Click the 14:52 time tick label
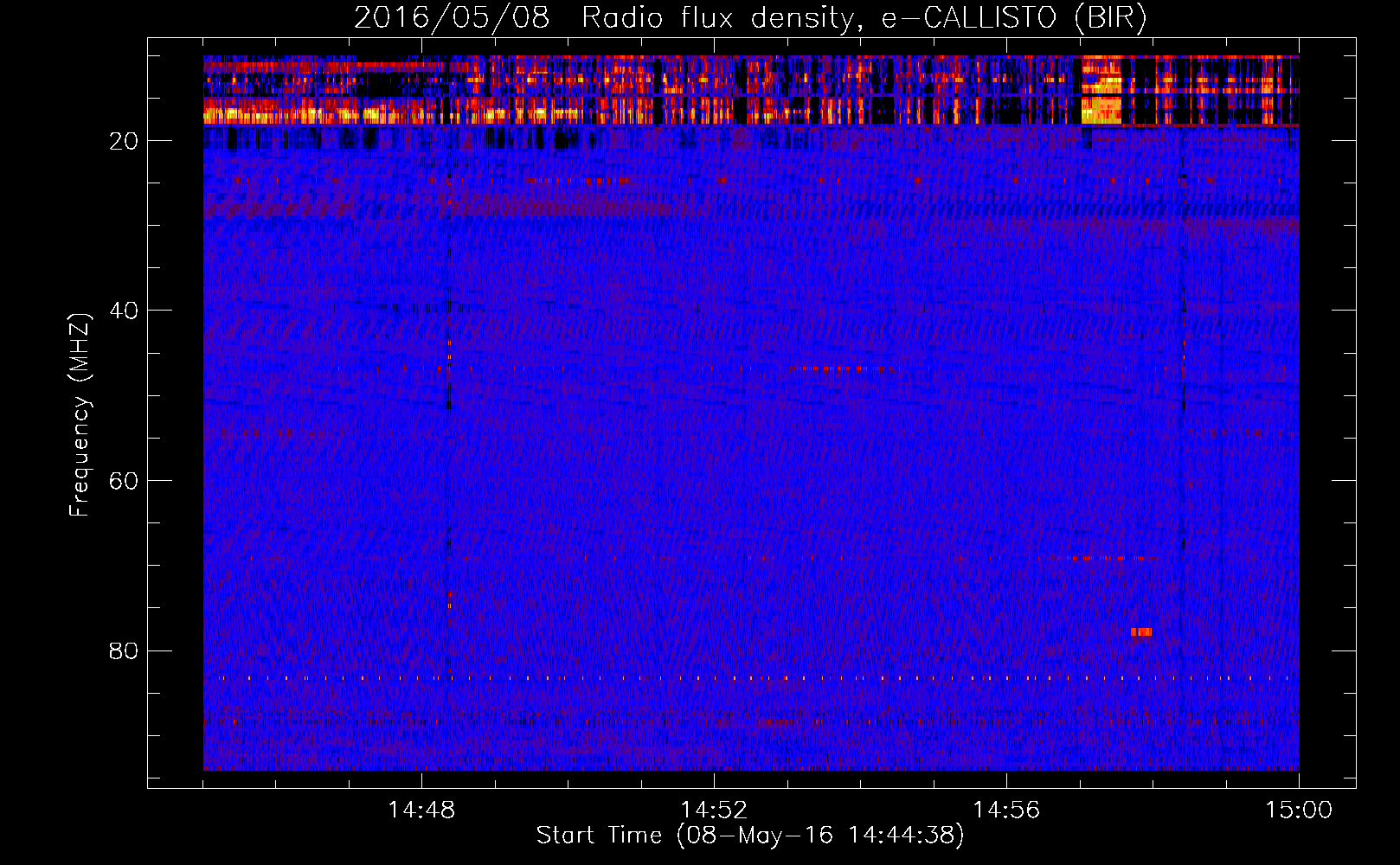The image size is (1400, 865). pyautogui.click(x=714, y=811)
